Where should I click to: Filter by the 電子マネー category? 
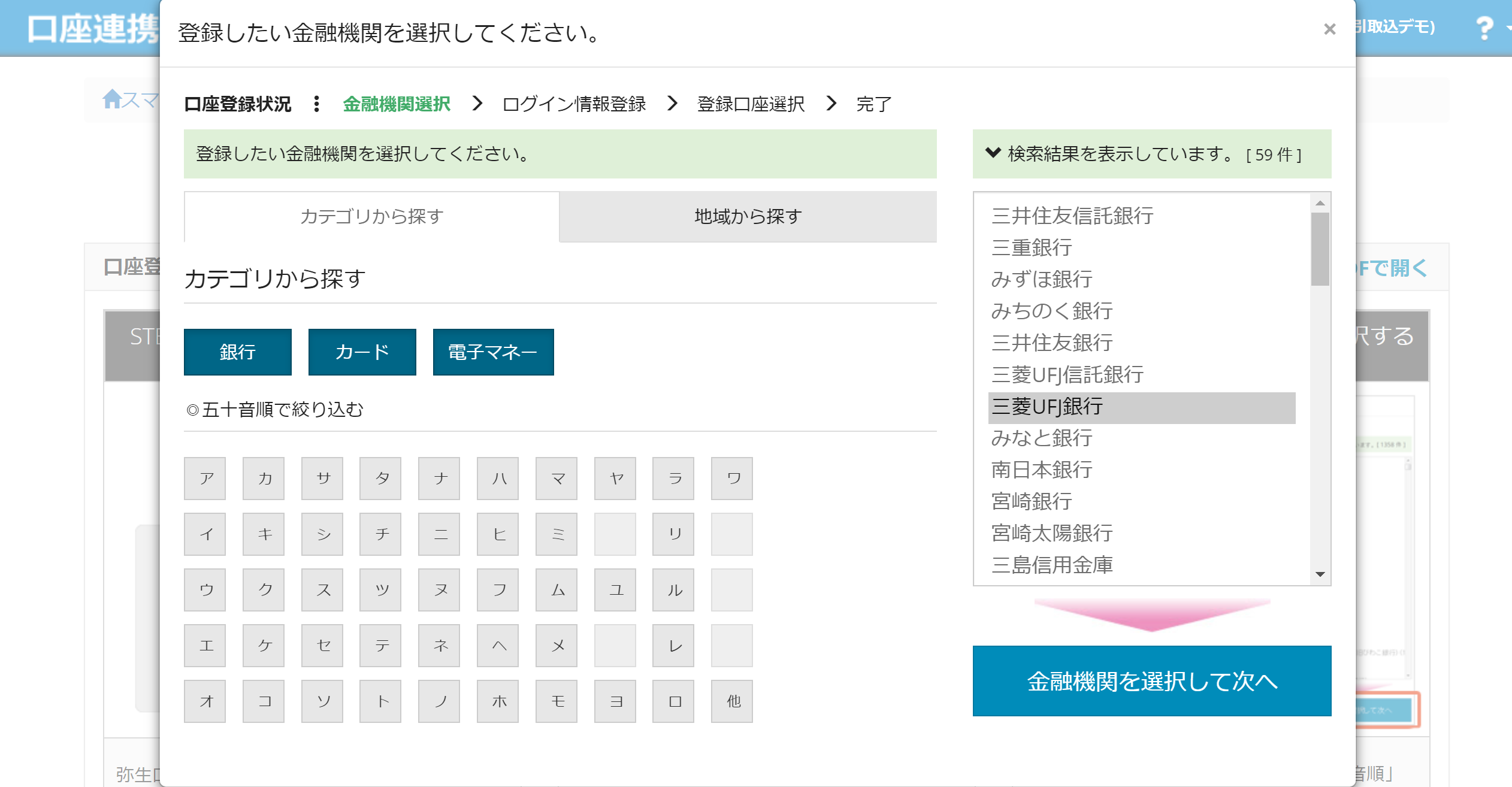(x=493, y=352)
